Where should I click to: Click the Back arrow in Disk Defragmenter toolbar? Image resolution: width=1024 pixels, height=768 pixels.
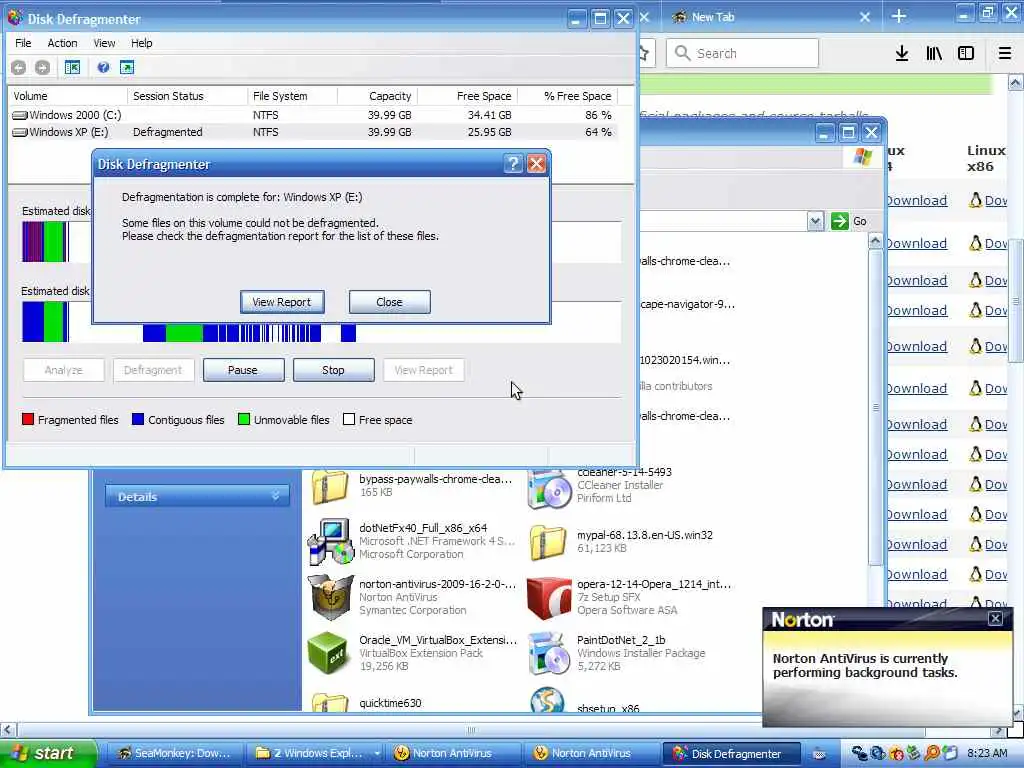(18, 67)
